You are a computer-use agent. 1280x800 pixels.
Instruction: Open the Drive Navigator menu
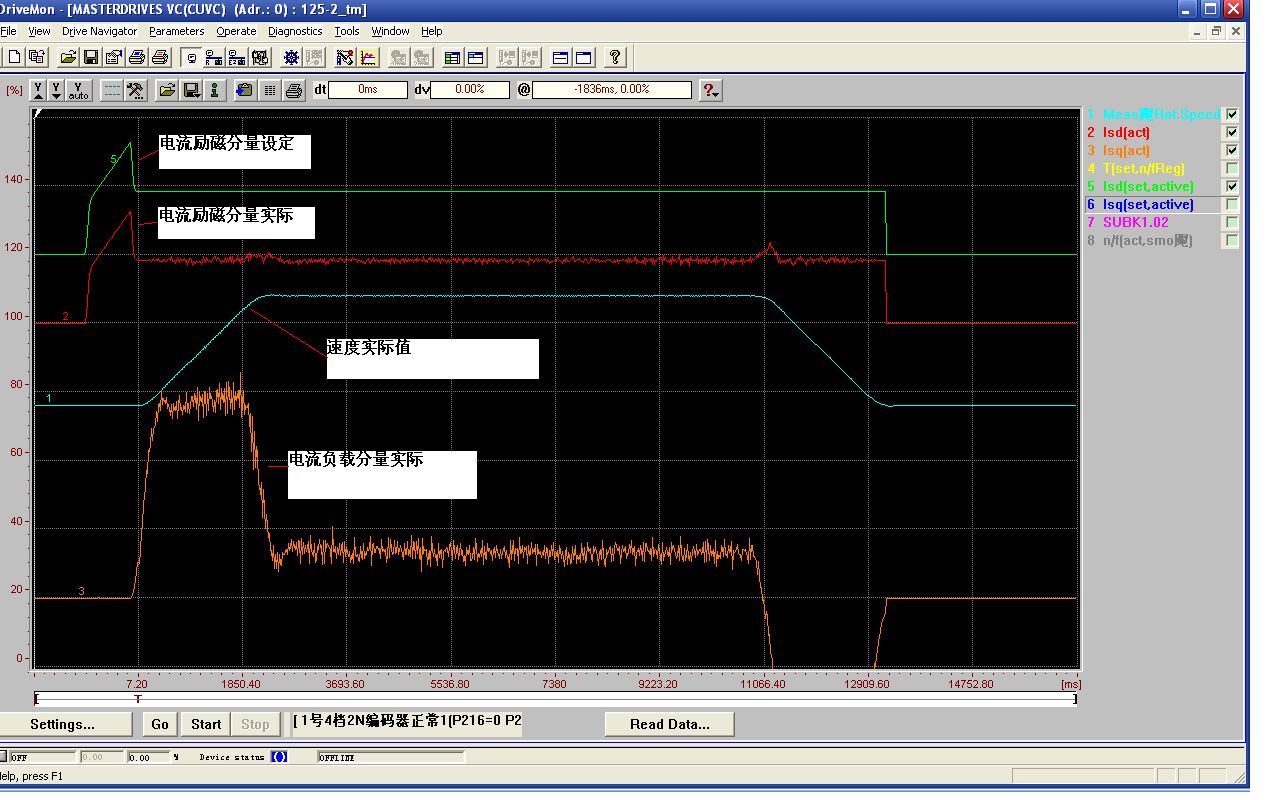tap(99, 31)
